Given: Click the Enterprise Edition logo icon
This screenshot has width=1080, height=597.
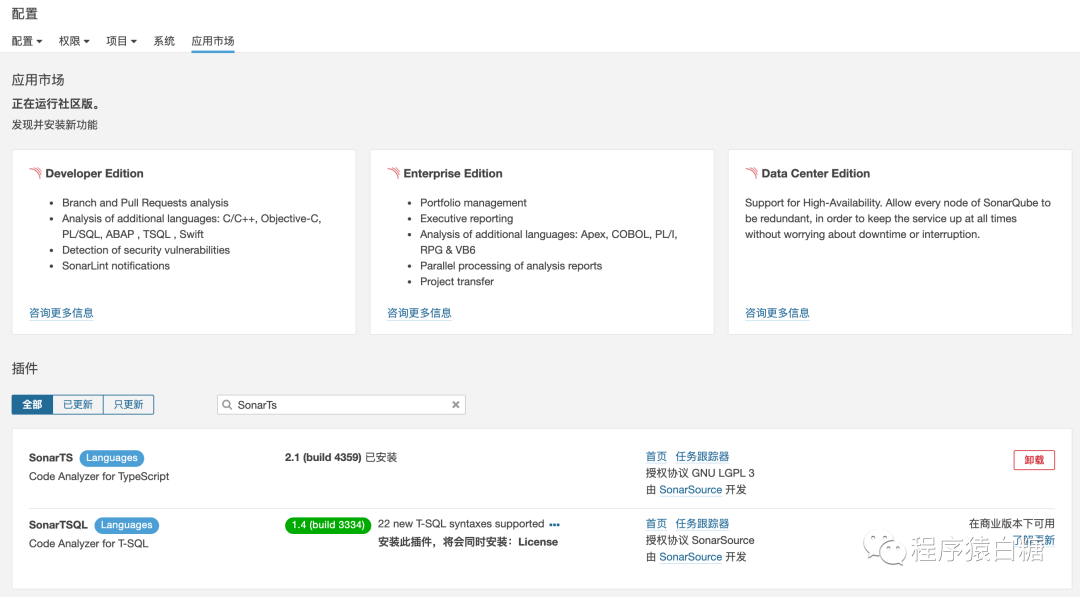Looking at the screenshot, I should 393,173.
